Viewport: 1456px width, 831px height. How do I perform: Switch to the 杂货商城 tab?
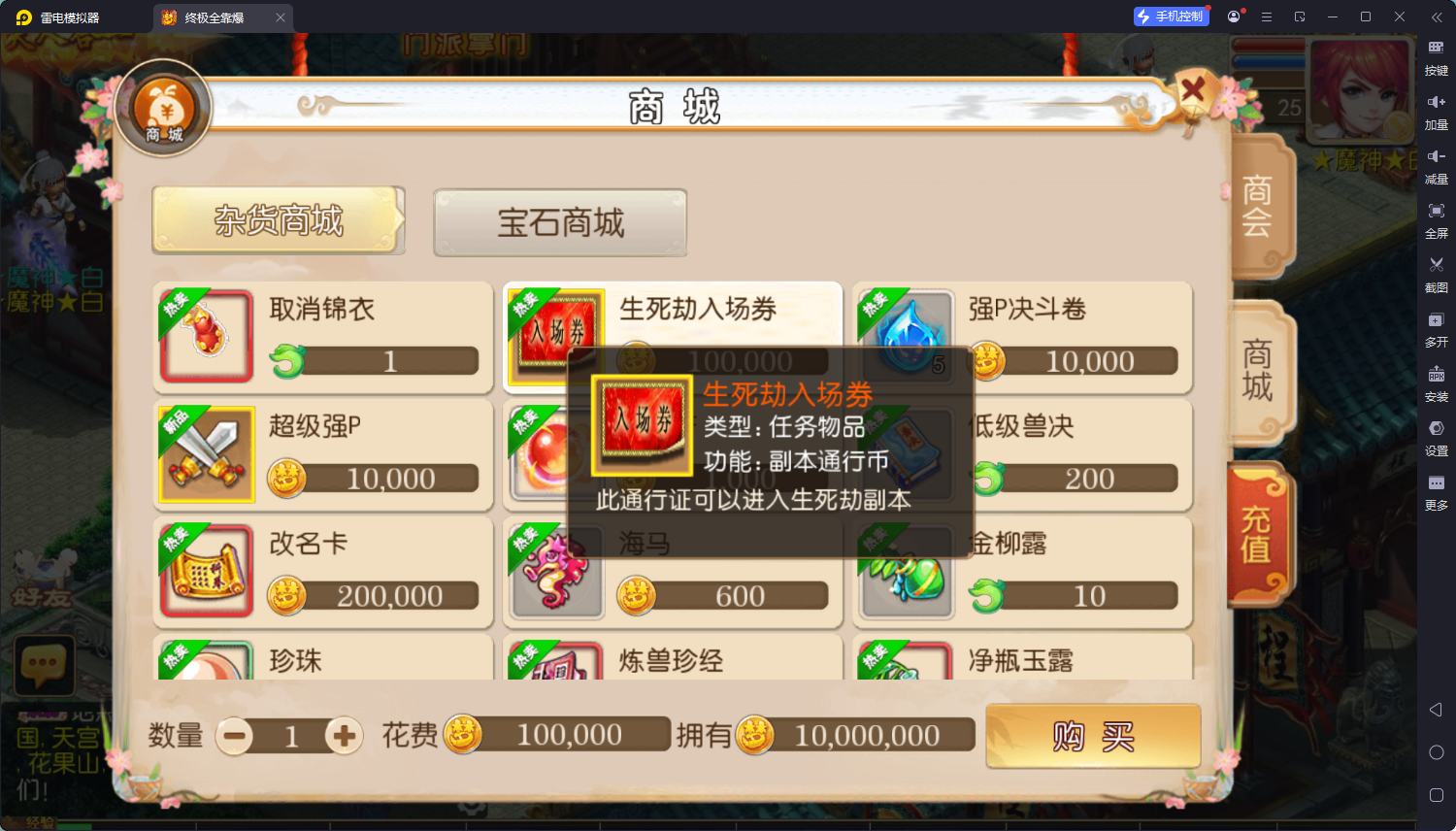[x=279, y=220]
